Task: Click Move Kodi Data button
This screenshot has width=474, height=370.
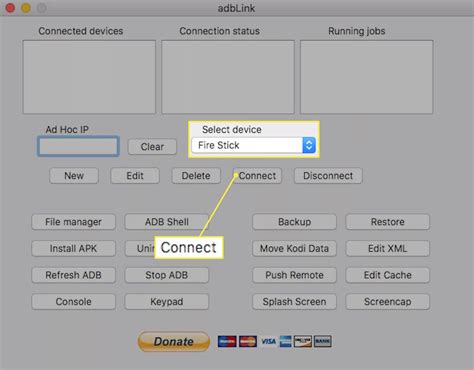Action: coord(294,249)
